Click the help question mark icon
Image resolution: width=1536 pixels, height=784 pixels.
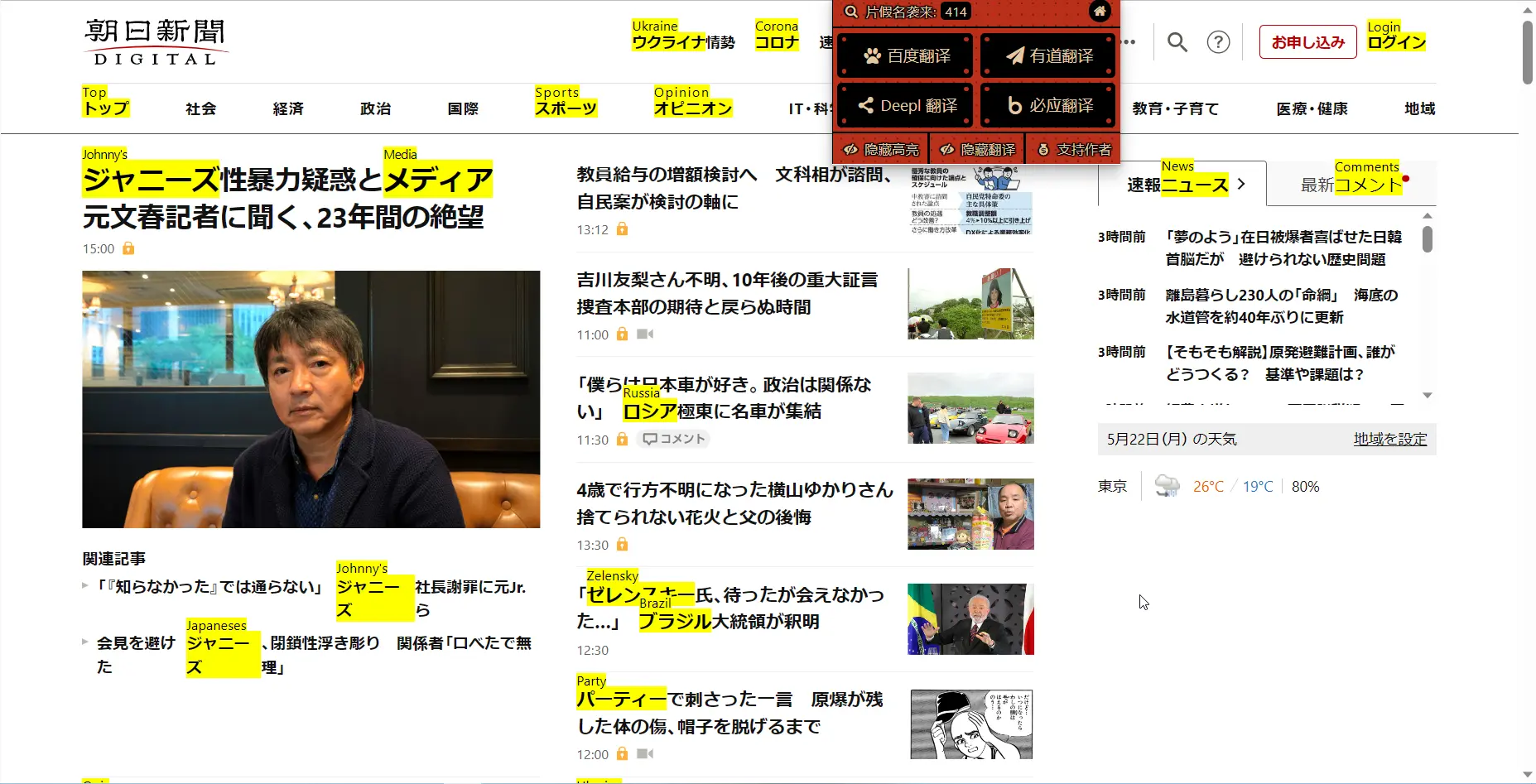pyautogui.click(x=1218, y=42)
